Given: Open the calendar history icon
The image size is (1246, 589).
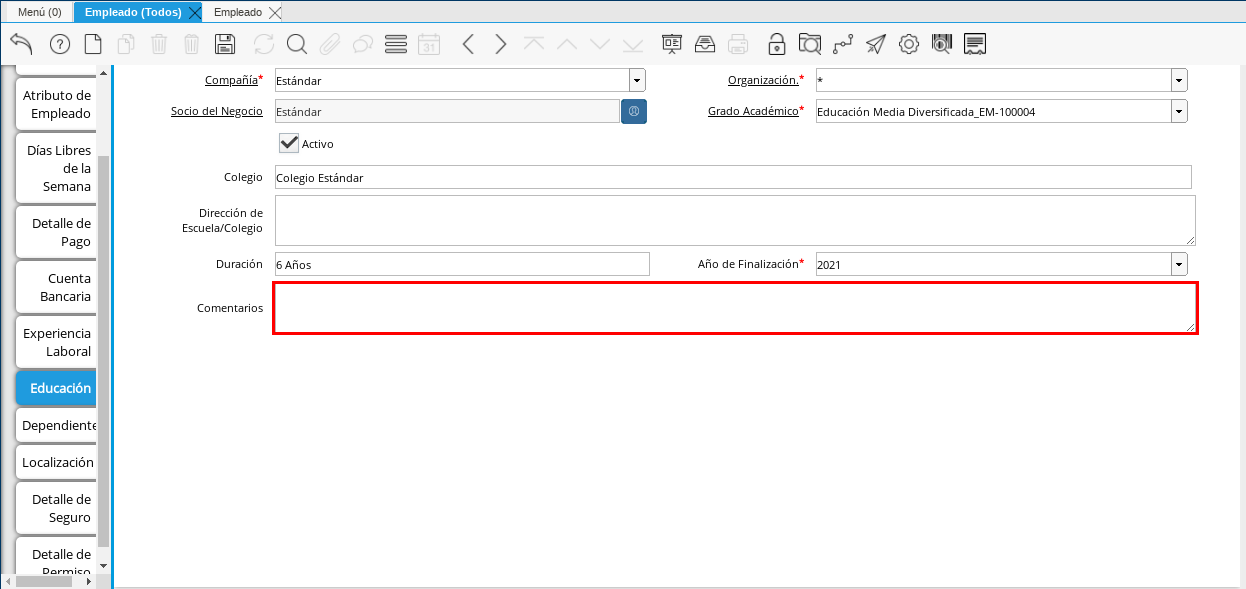Looking at the screenshot, I should pos(429,44).
